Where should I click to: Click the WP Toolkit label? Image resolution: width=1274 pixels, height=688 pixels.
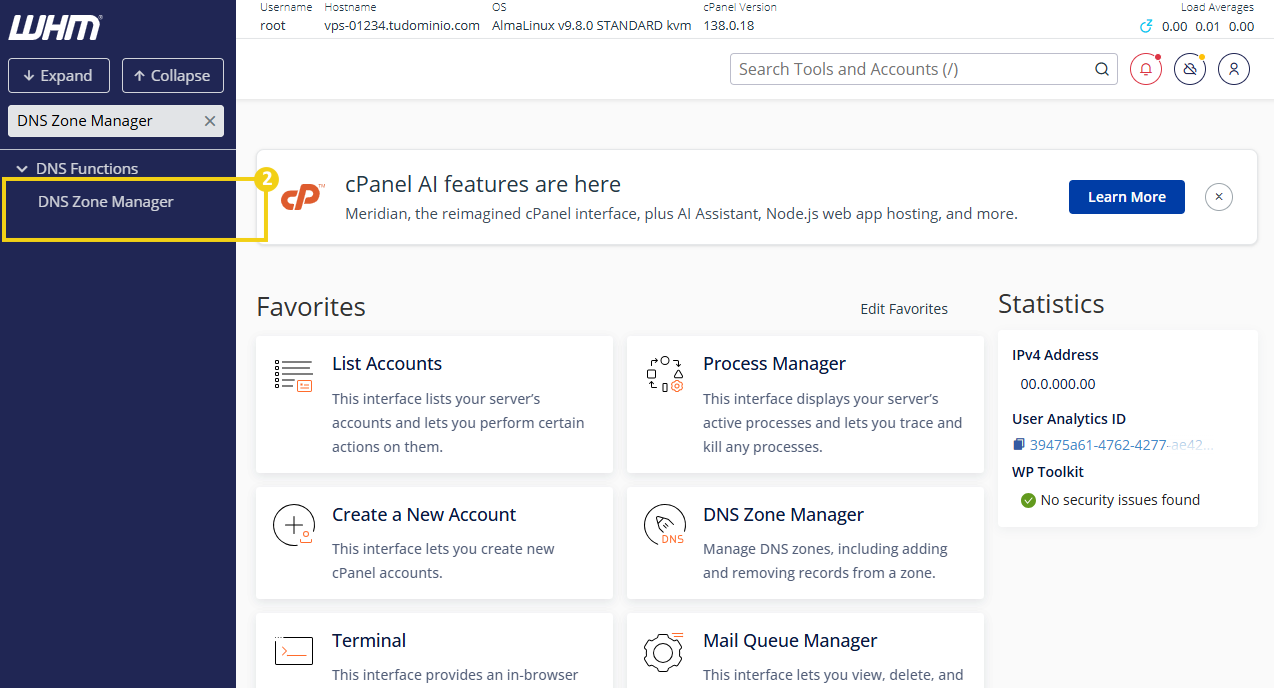coord(1048,472)
